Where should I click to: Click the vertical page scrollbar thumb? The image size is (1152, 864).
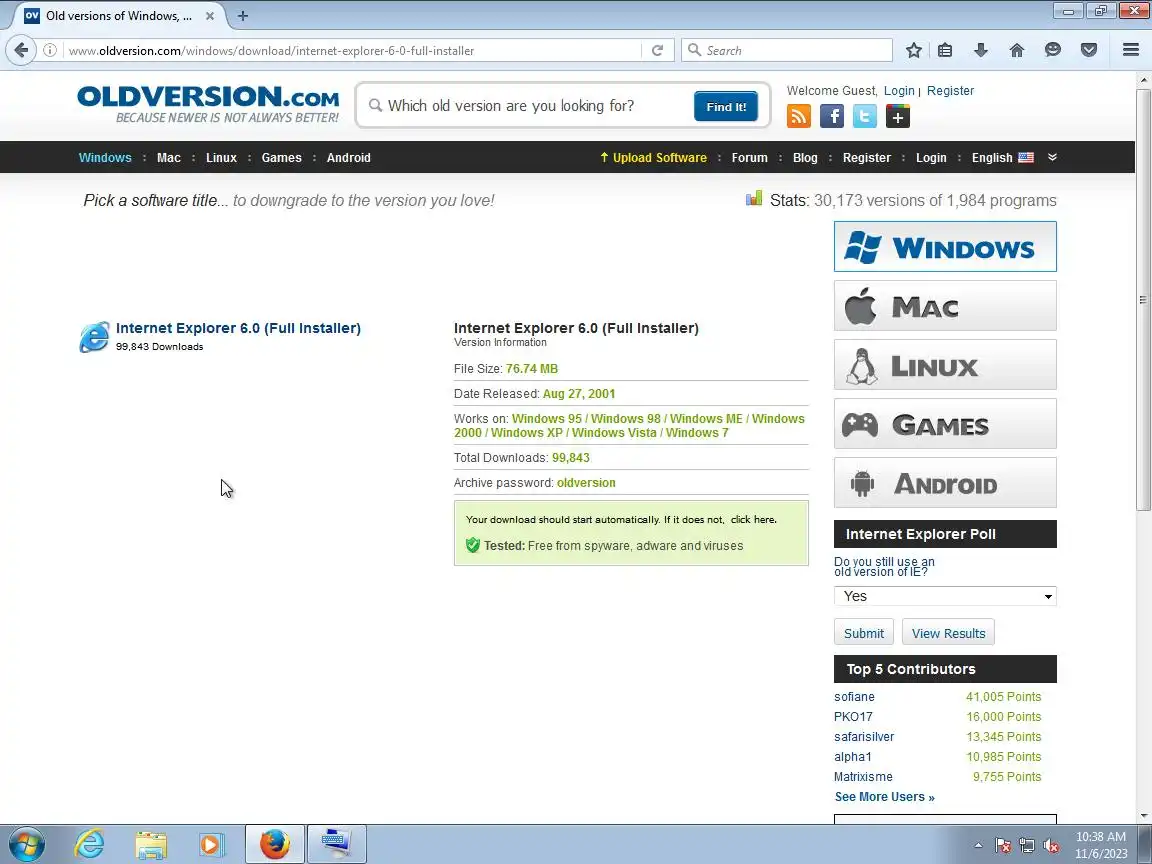[1143, 300]
